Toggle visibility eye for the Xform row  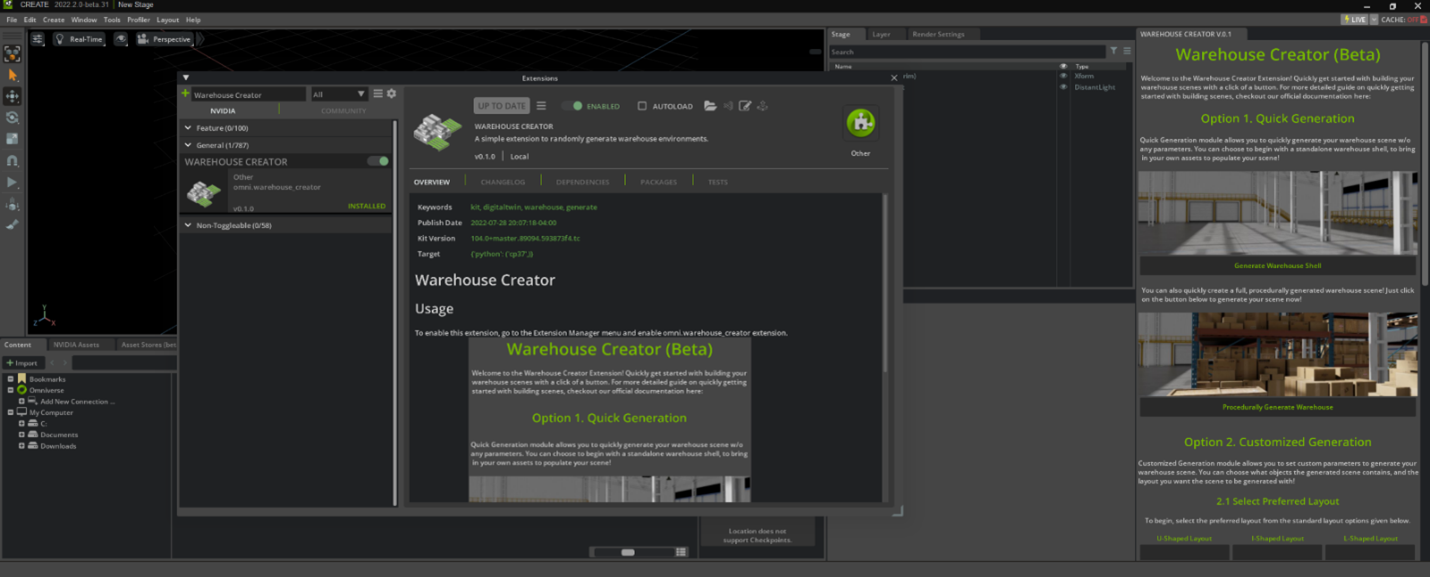[1063, 76]
